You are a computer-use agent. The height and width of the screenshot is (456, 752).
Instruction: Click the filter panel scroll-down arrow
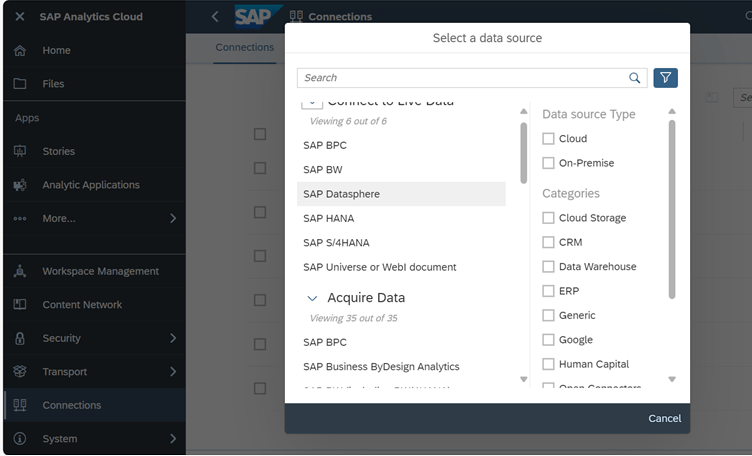(672, 379)
